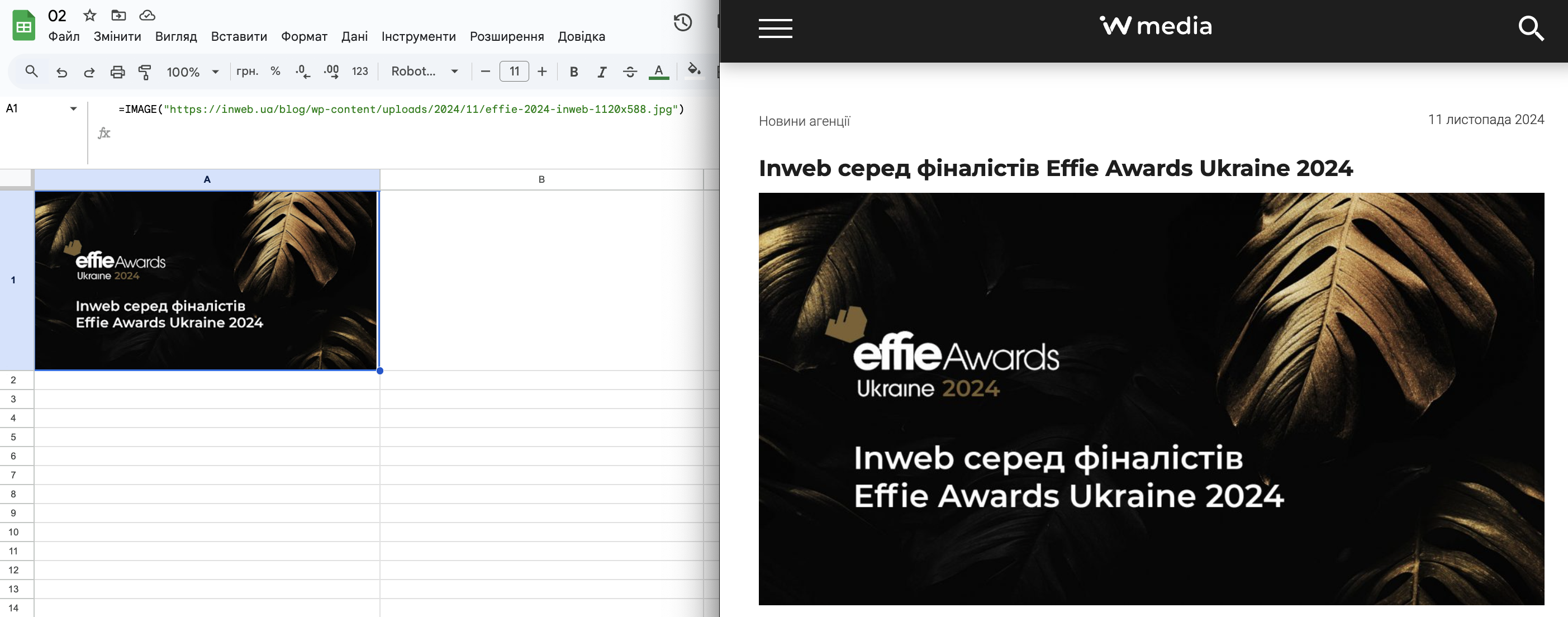Print the spreadsheet
Viewport: 1568px width, 617px height.
[117, 72]
